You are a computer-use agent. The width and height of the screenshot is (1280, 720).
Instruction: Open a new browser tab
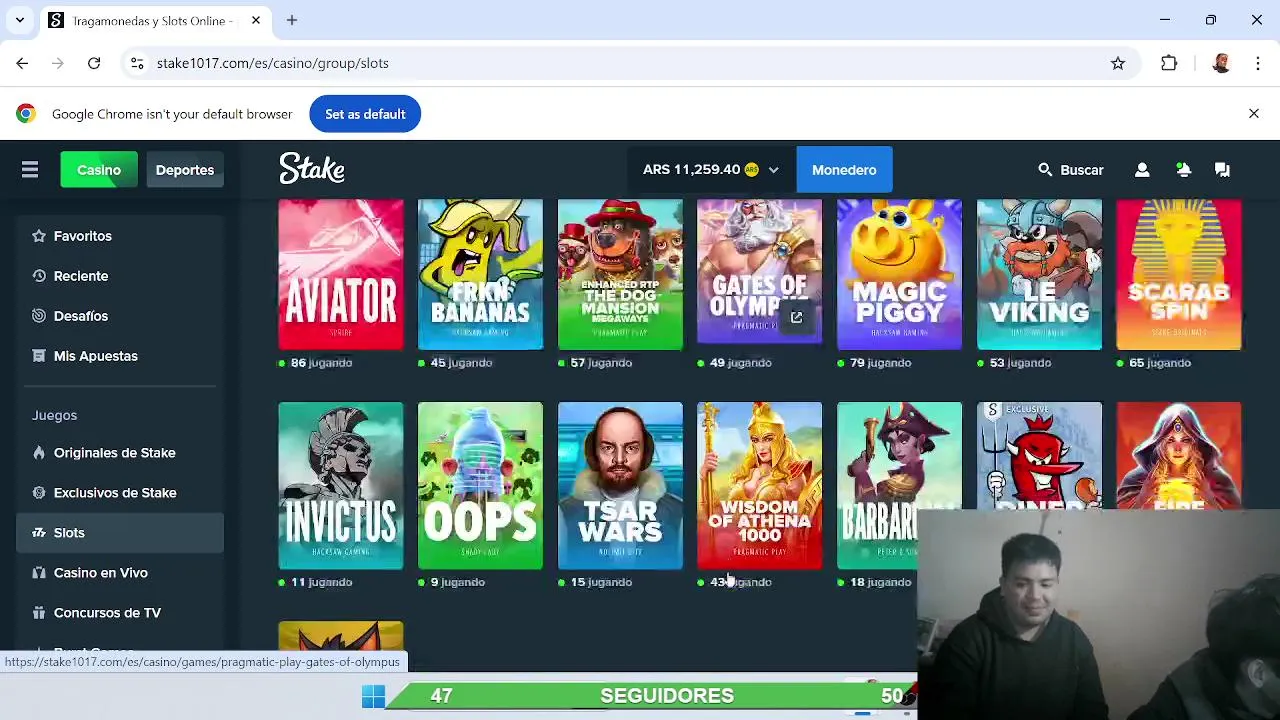292,20
